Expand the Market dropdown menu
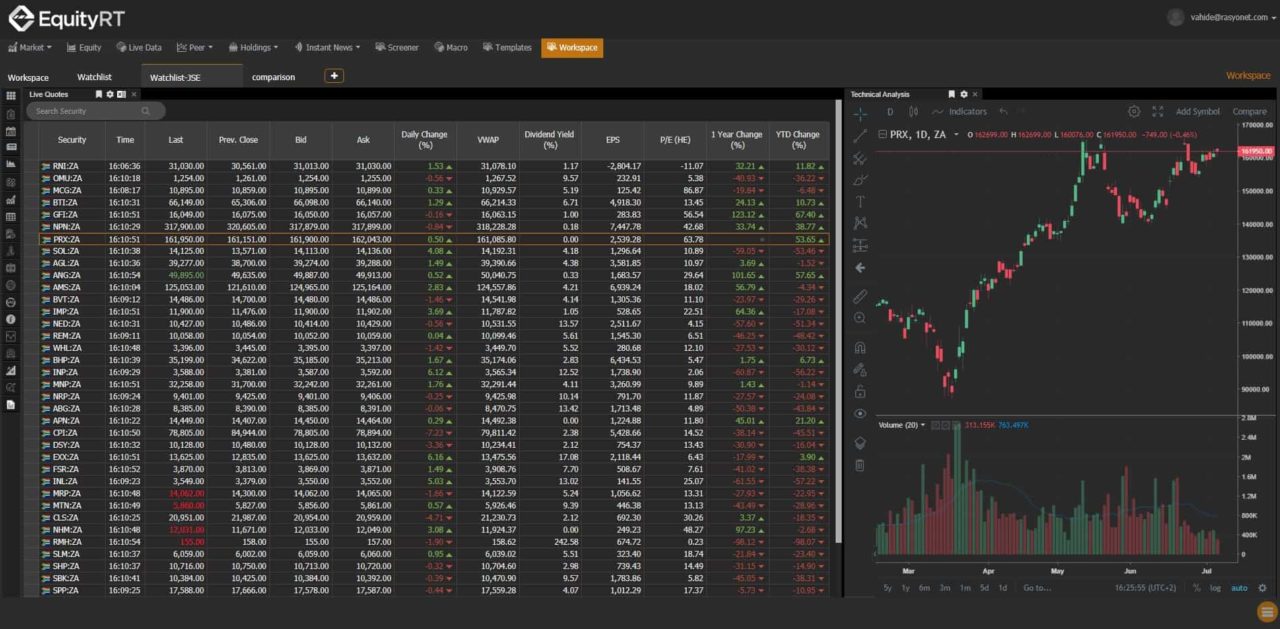This screenshot has width=1280, height=629. point(30,47)
